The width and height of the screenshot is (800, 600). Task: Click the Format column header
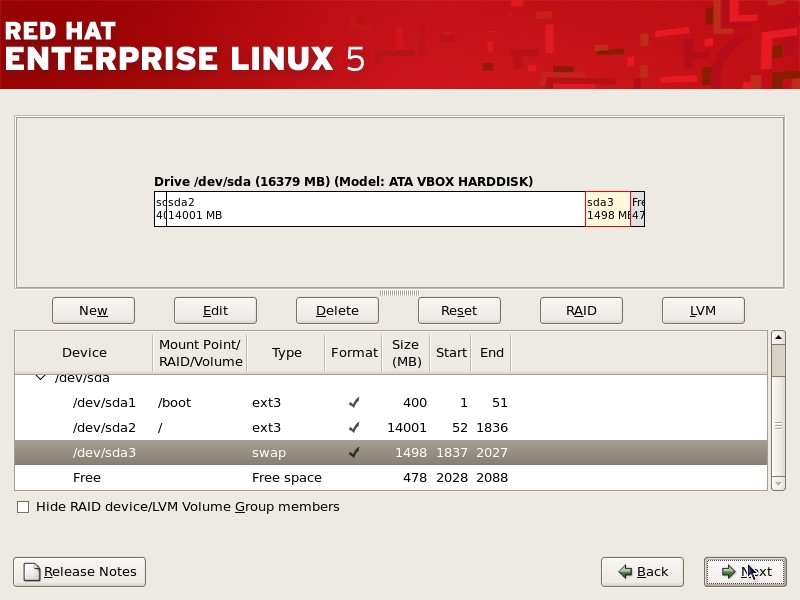[354, 353]
